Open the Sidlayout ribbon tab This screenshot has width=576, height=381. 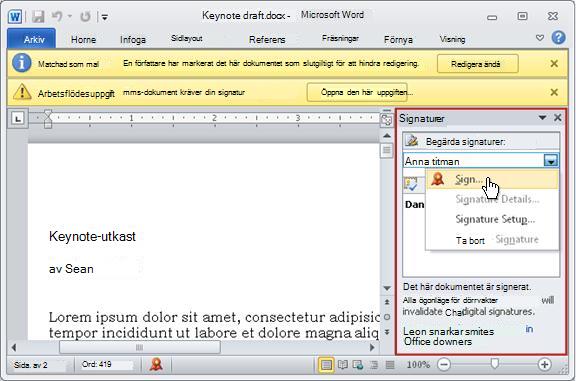187,38
